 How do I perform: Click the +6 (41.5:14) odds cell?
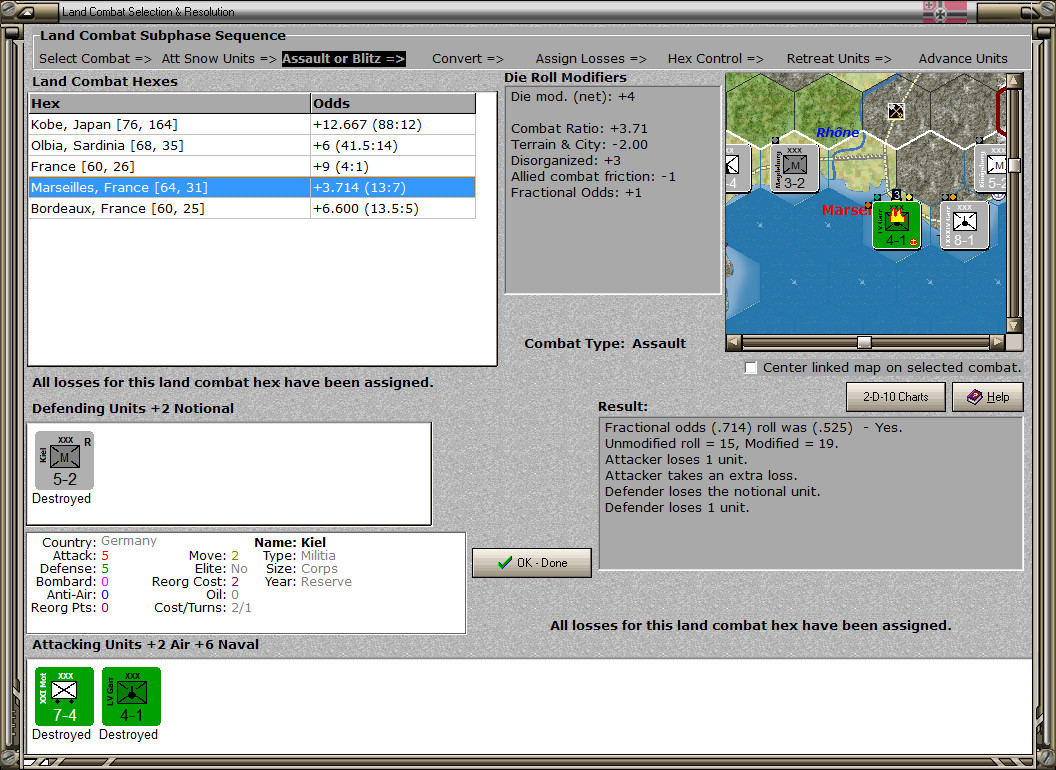pos(393,146)
